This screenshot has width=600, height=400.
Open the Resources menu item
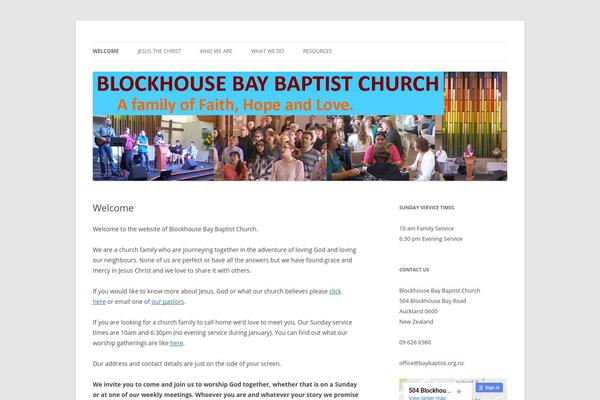(317, 51)
